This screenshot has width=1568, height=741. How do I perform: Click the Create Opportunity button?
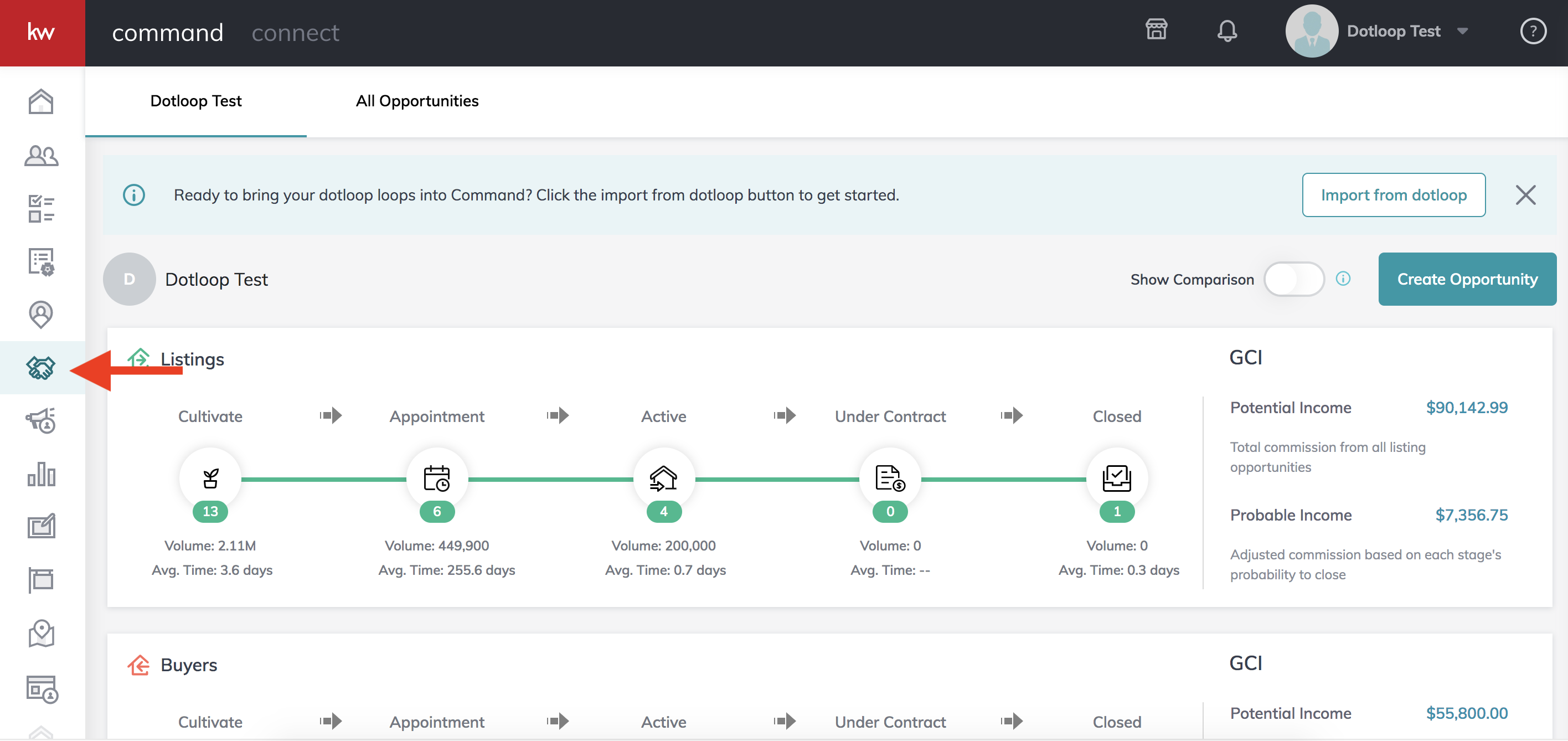(x=1467, y=279)
